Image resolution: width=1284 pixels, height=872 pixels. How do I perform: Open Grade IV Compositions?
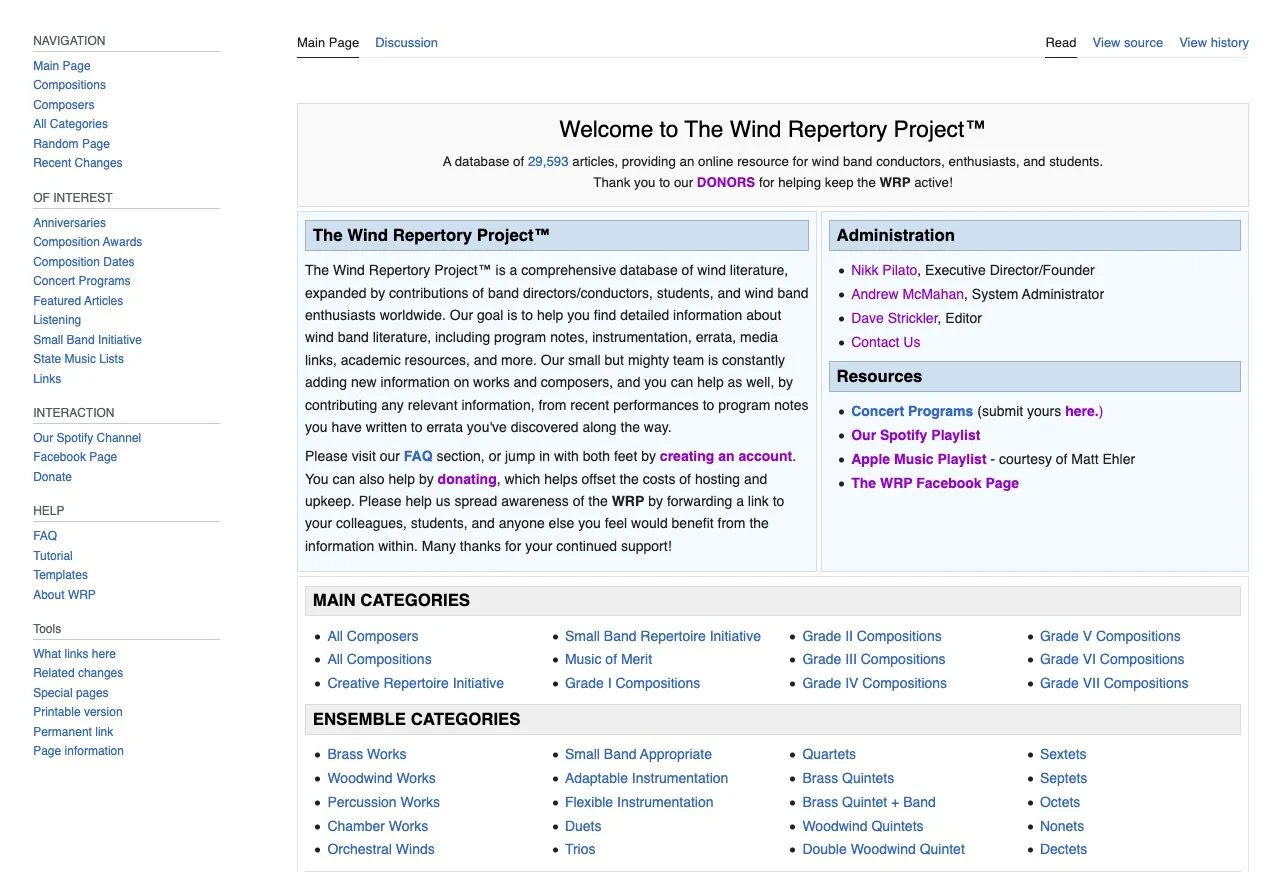(x=874, y=683)
